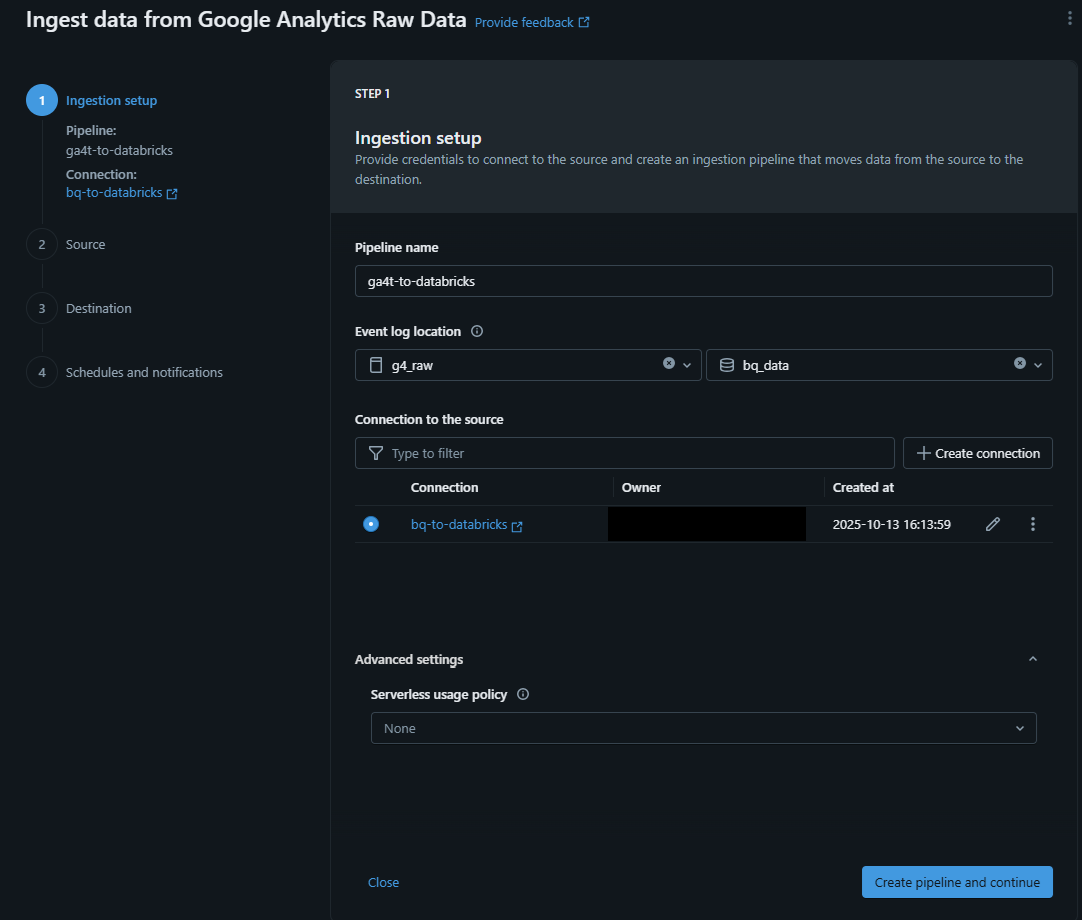Screen dimensions: 1082x920
Task: Click the ga4t-to-databricks pipeline name in sidebar
Action: pyautogui.click(x=119, y=150)
